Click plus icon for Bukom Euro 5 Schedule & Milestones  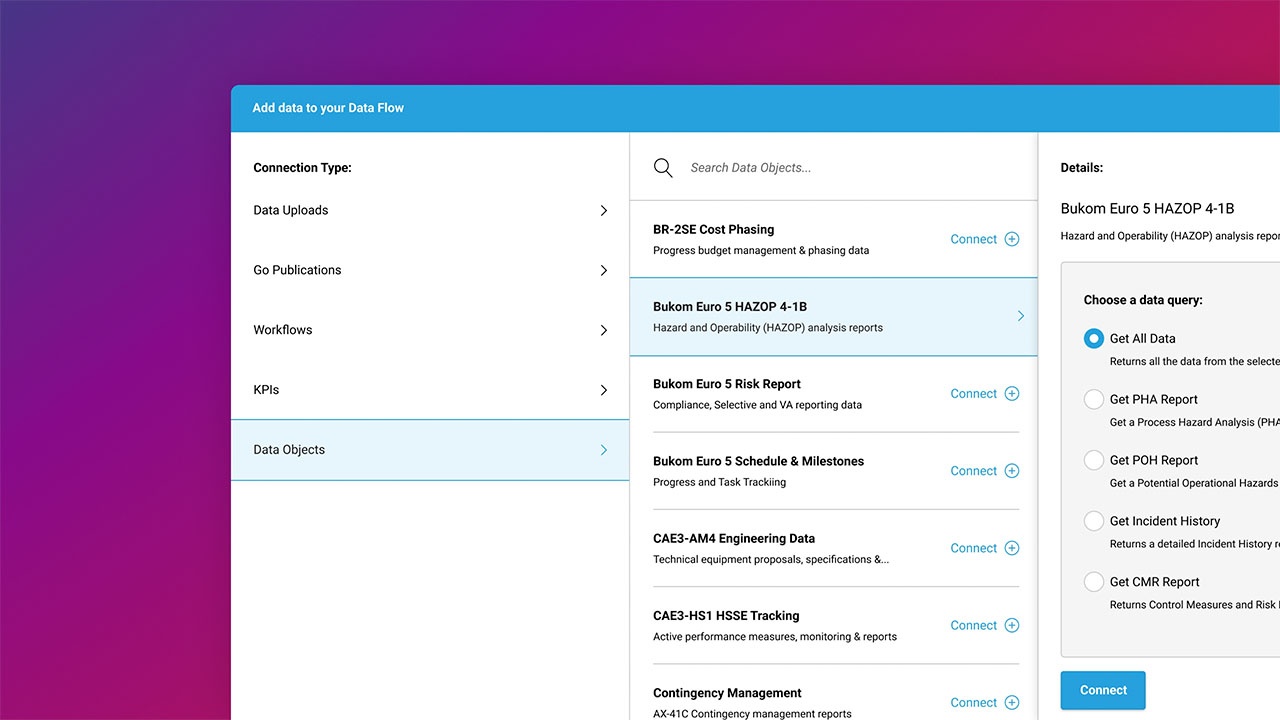[1012, 471]
